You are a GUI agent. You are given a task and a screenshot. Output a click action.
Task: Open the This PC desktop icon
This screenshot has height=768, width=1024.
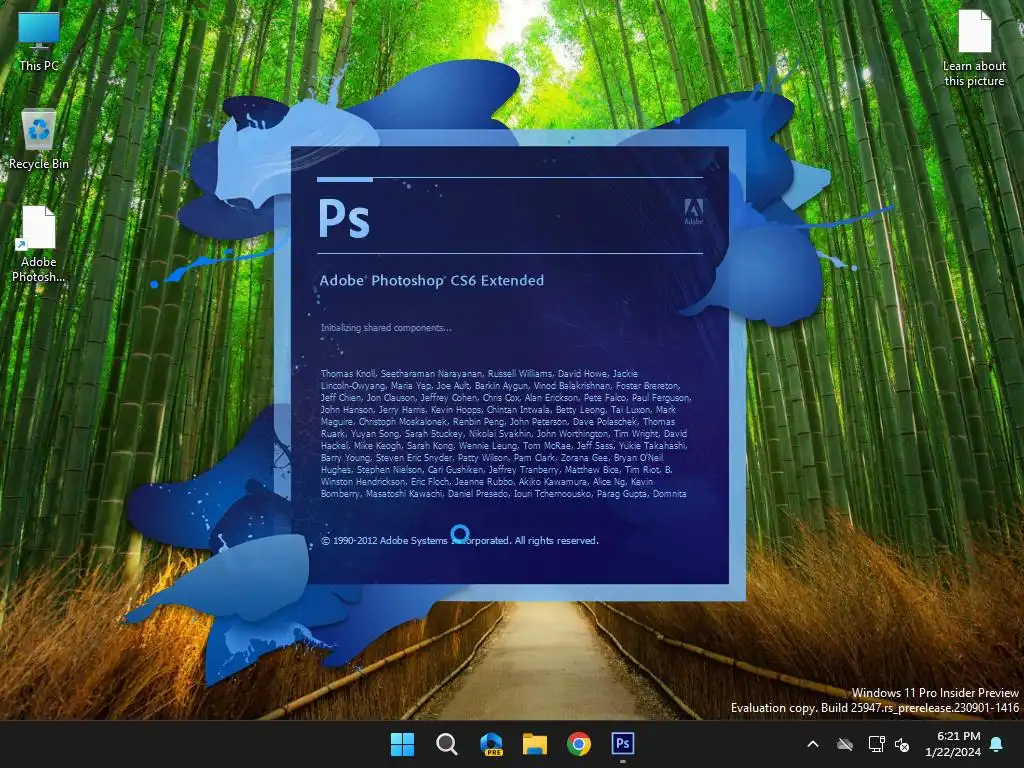[x=39, y=40]
